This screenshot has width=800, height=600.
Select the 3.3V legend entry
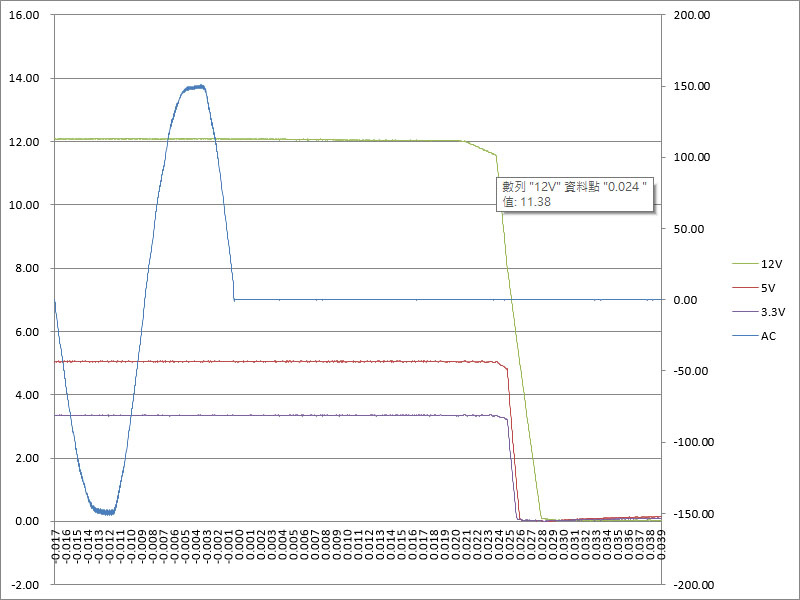tap(759, 312)
